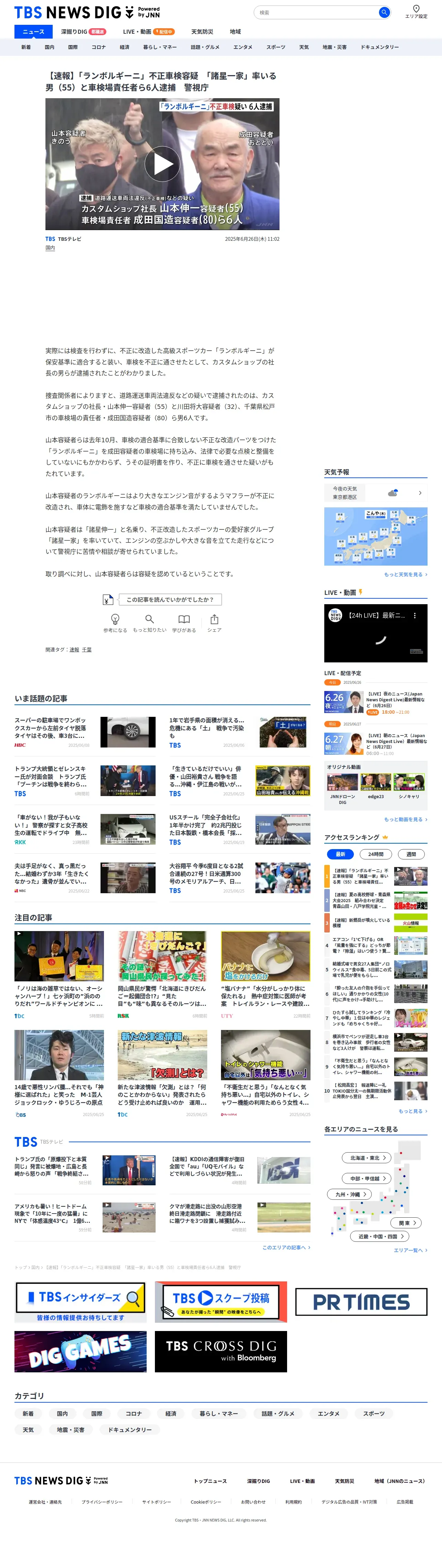Open the 関東 area button
This screenshot has height=1568, width=442.
click(x=407, y=1222)
